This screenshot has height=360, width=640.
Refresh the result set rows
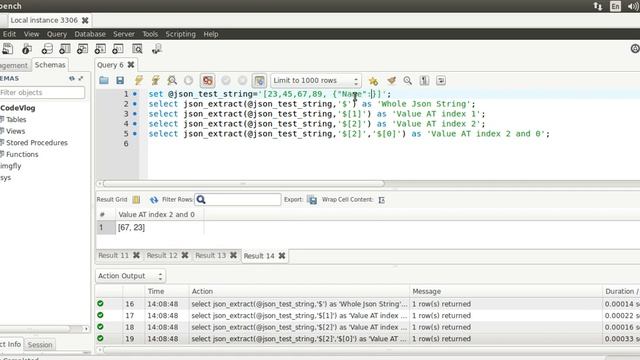tap(153, 200)
